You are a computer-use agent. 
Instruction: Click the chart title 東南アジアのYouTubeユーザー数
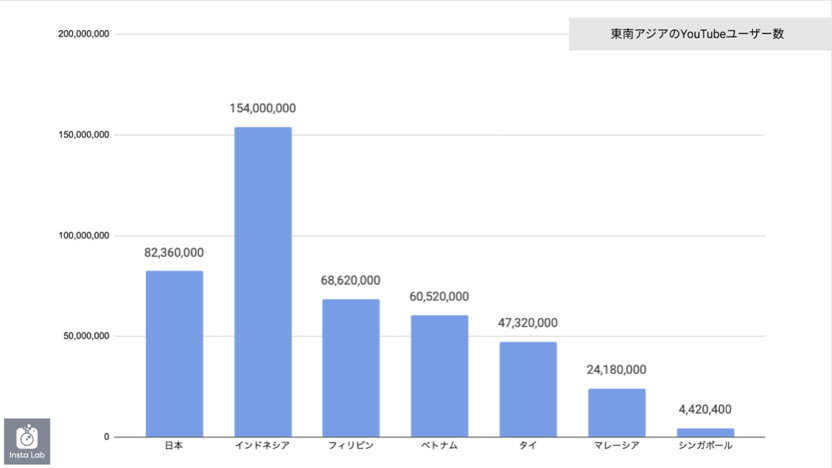point(697,34)
